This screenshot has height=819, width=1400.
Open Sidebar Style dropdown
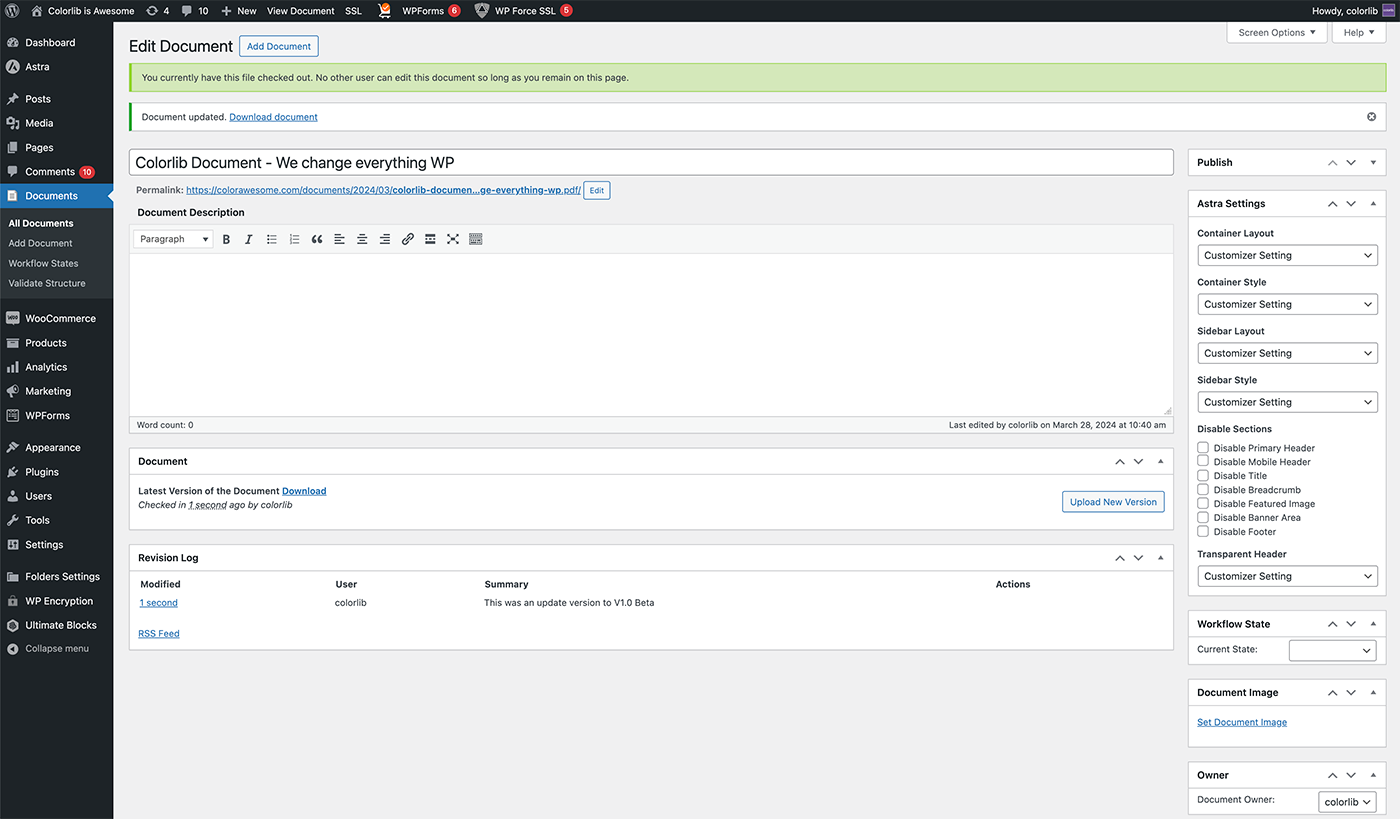(1287, 402)
